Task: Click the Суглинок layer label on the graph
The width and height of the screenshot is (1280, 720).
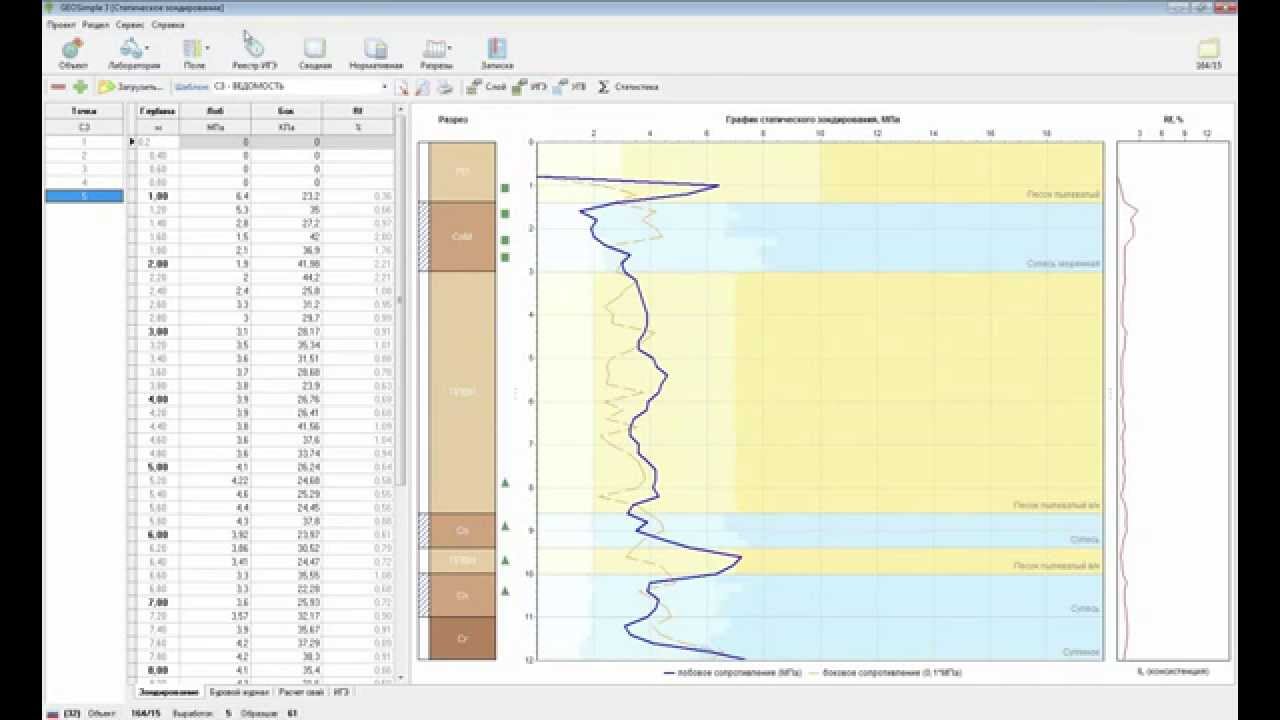Action: pyautogui.click(x=1080, y=652)
